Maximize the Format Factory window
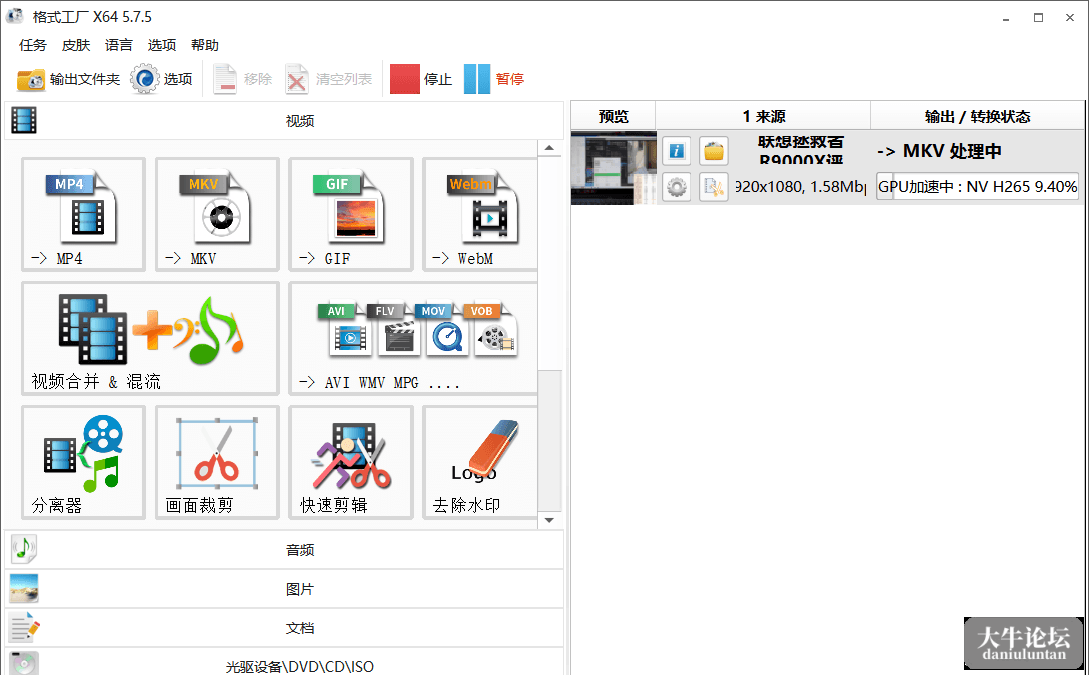This screenshot has height=675, width=1089. click(1038, 17)
